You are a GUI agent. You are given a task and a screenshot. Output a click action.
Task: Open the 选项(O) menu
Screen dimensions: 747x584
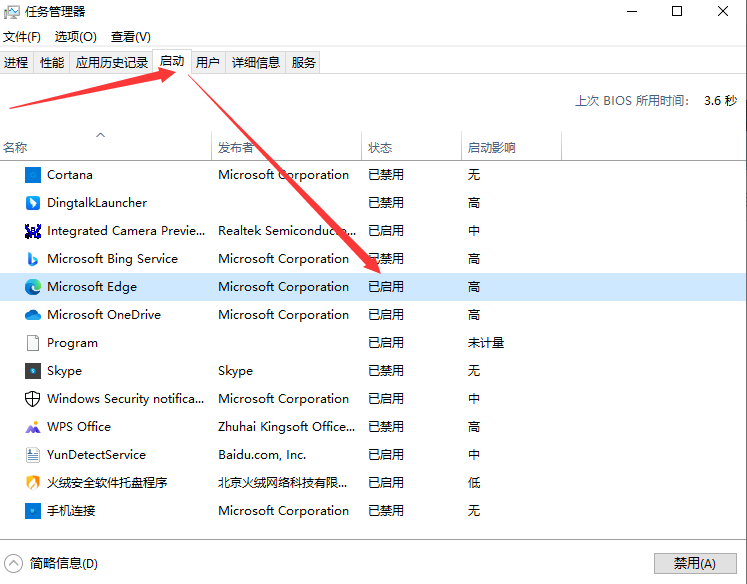click(x=75, y=37)
